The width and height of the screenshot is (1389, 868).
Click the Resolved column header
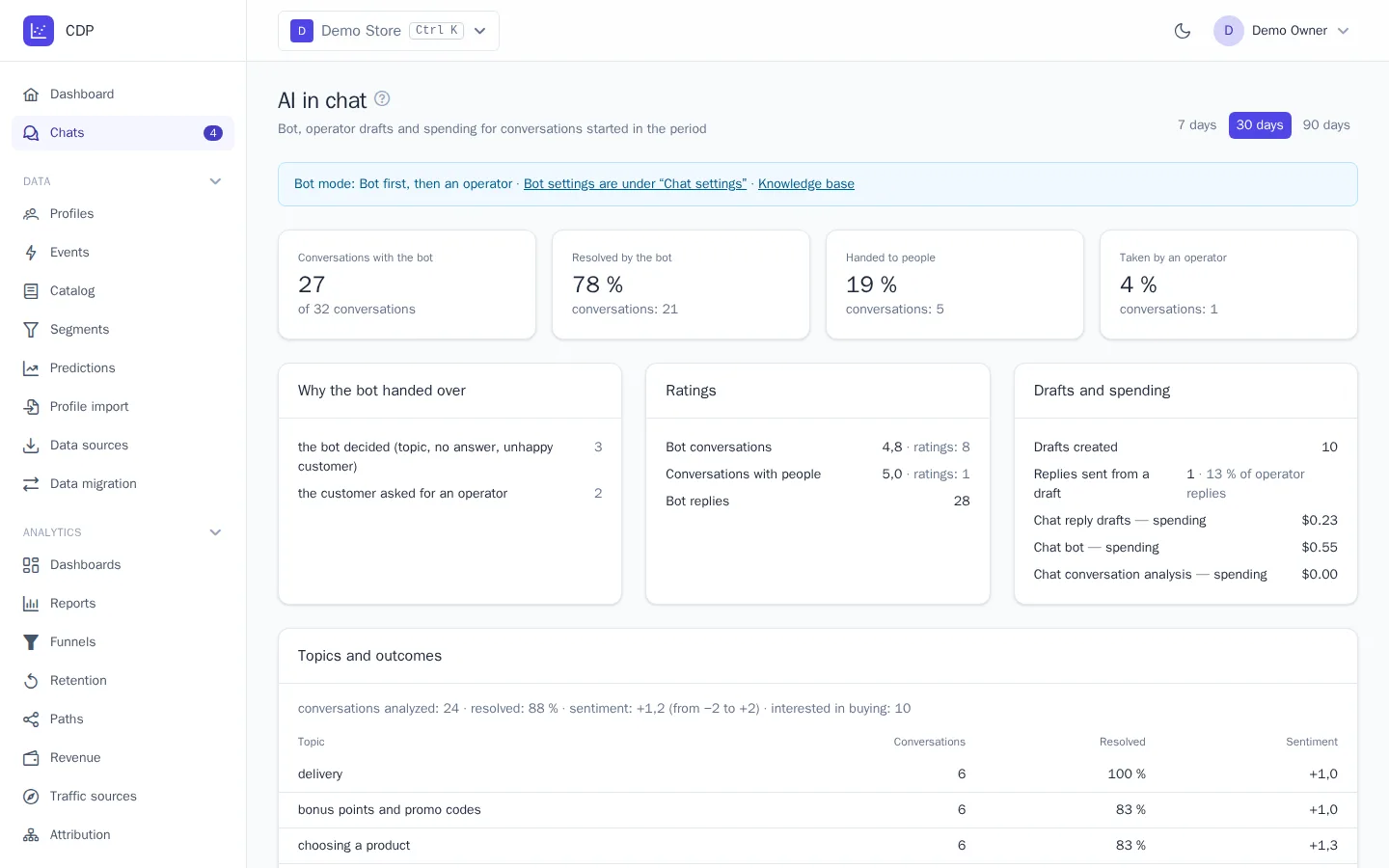pyautogui.click(x=1123, y=742)
